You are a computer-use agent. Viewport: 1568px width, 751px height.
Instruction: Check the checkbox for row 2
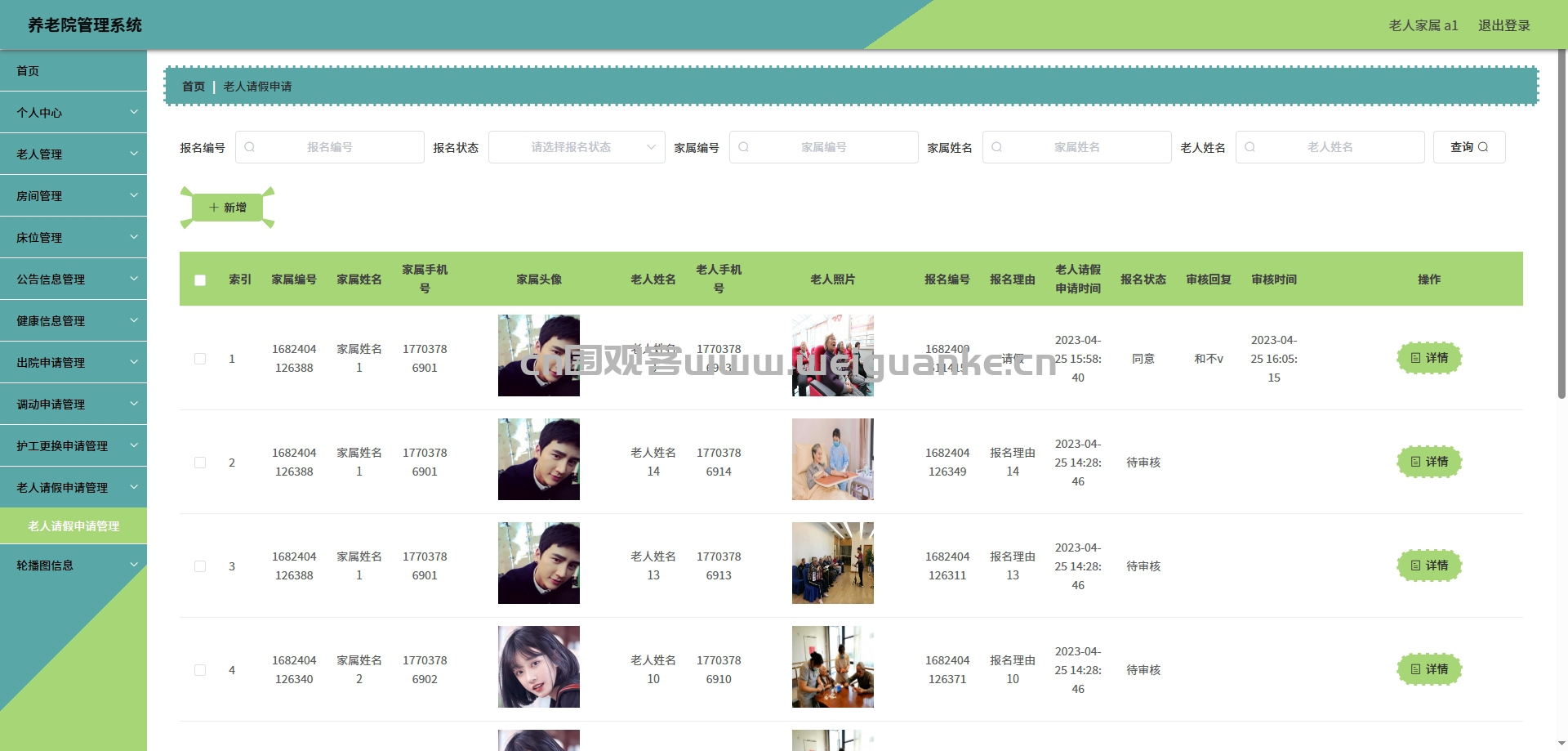[200, 463]
